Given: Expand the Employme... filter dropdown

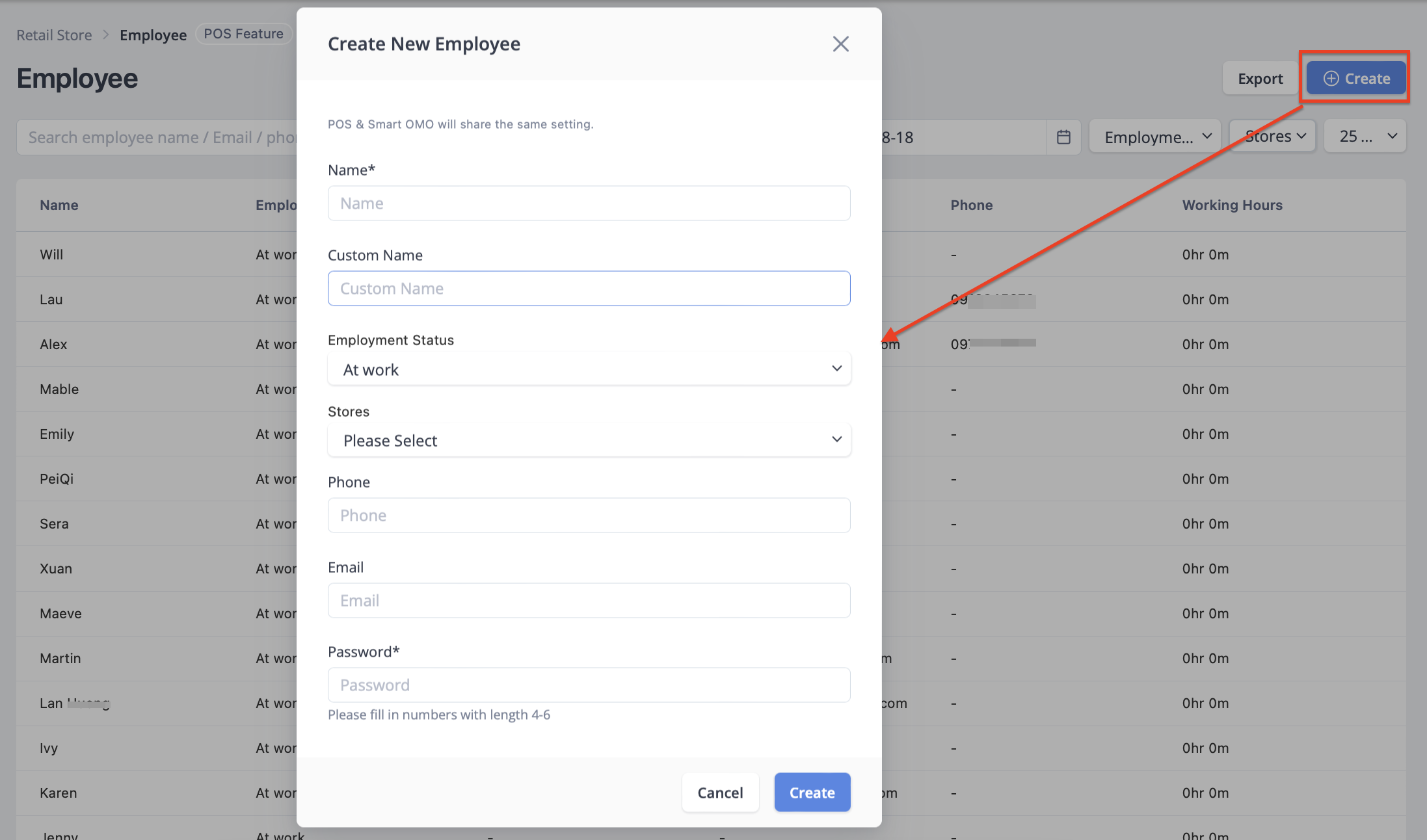Looking at the screenshot, I should [x=1155, y=137].
